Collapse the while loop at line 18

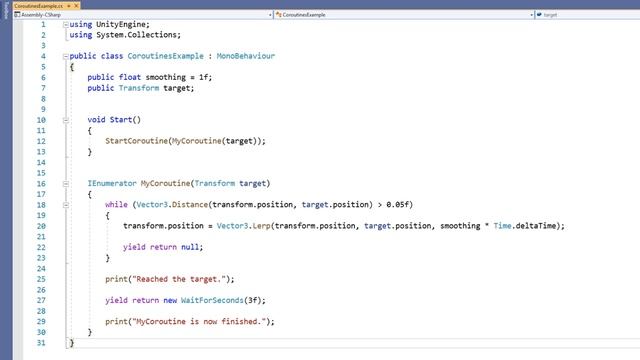[66, 205]
